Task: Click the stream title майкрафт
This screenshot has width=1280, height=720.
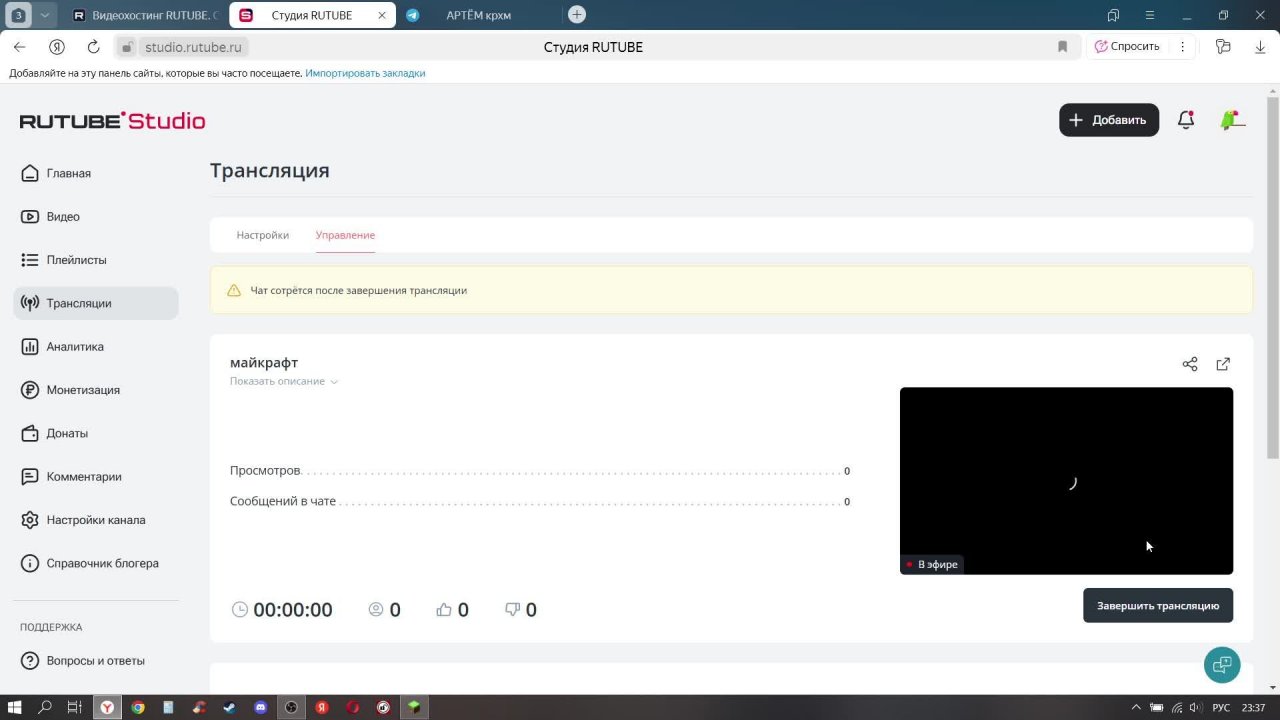Action: [264, 362]
